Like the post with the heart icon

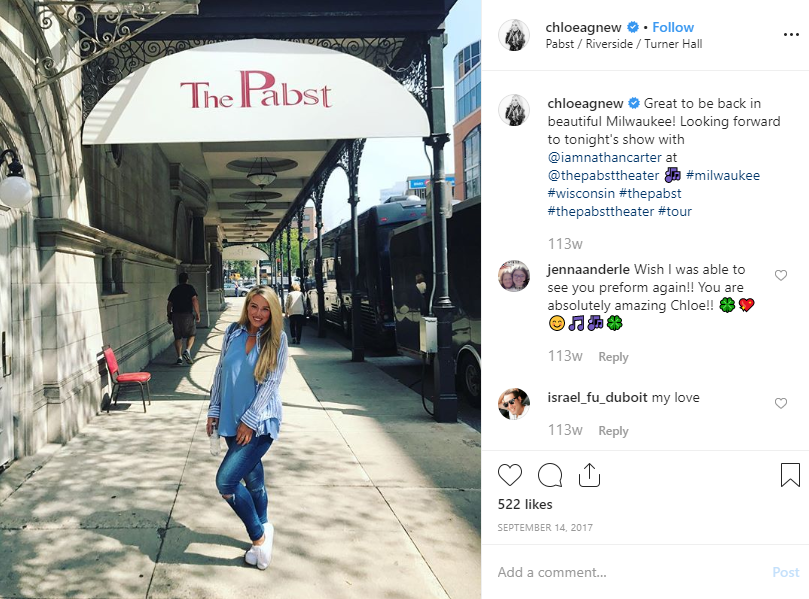(x=510, y=475)
